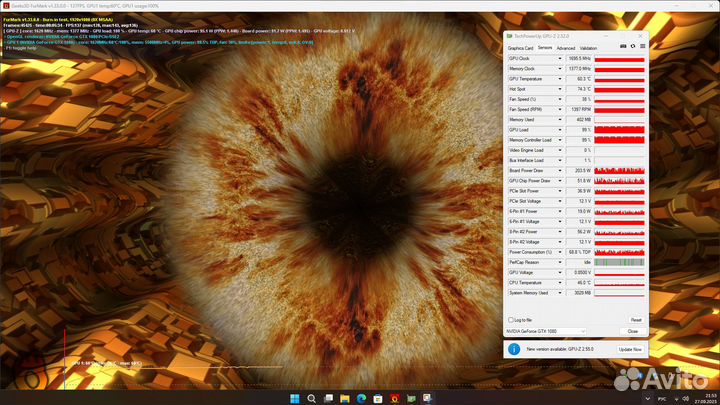720x405 pixels.
Task: Open the NVIDIA GeForce GTX 1080 selector
Action: point(546,331)
